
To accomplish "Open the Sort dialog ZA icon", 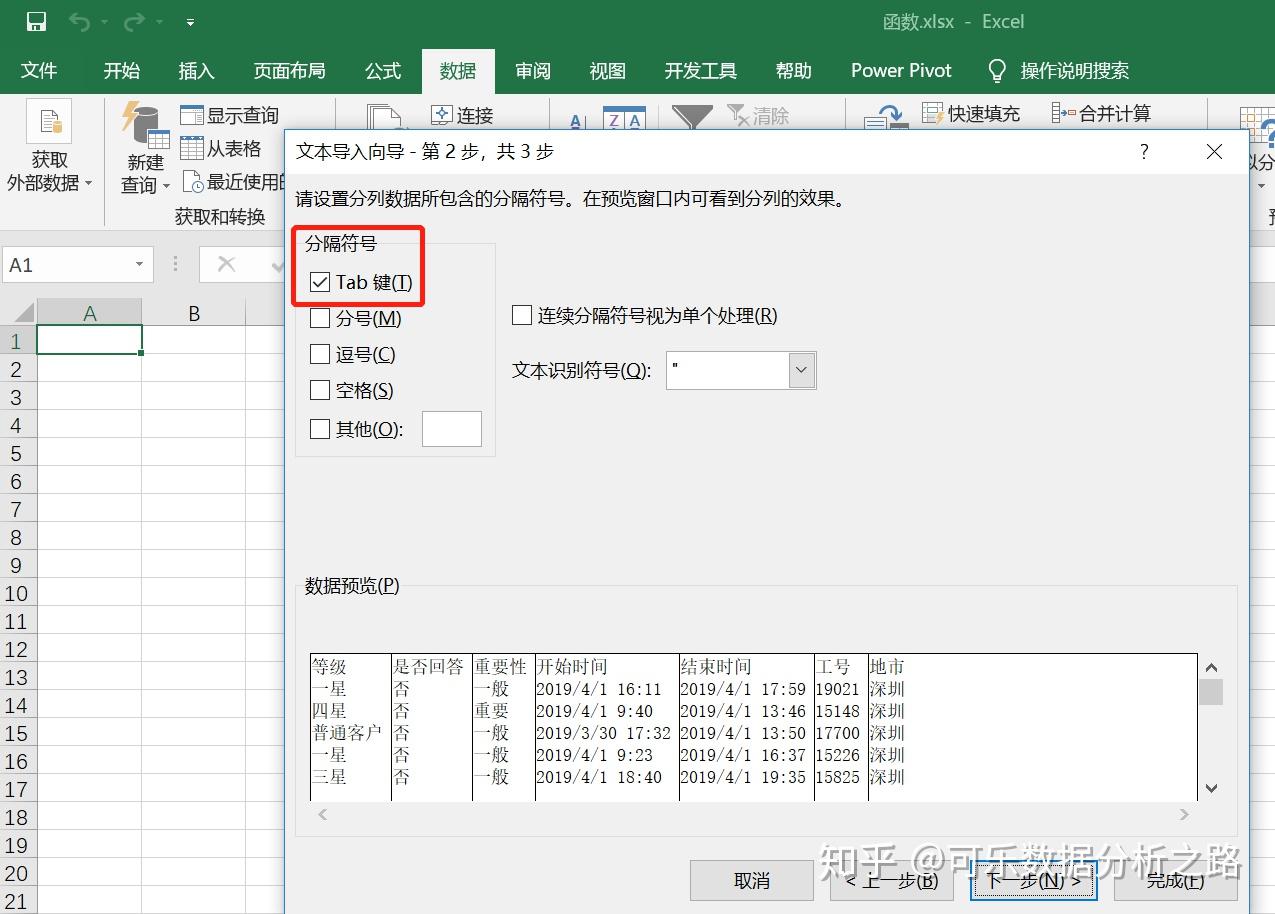I will pyautogui.click(x=624, y=118).
